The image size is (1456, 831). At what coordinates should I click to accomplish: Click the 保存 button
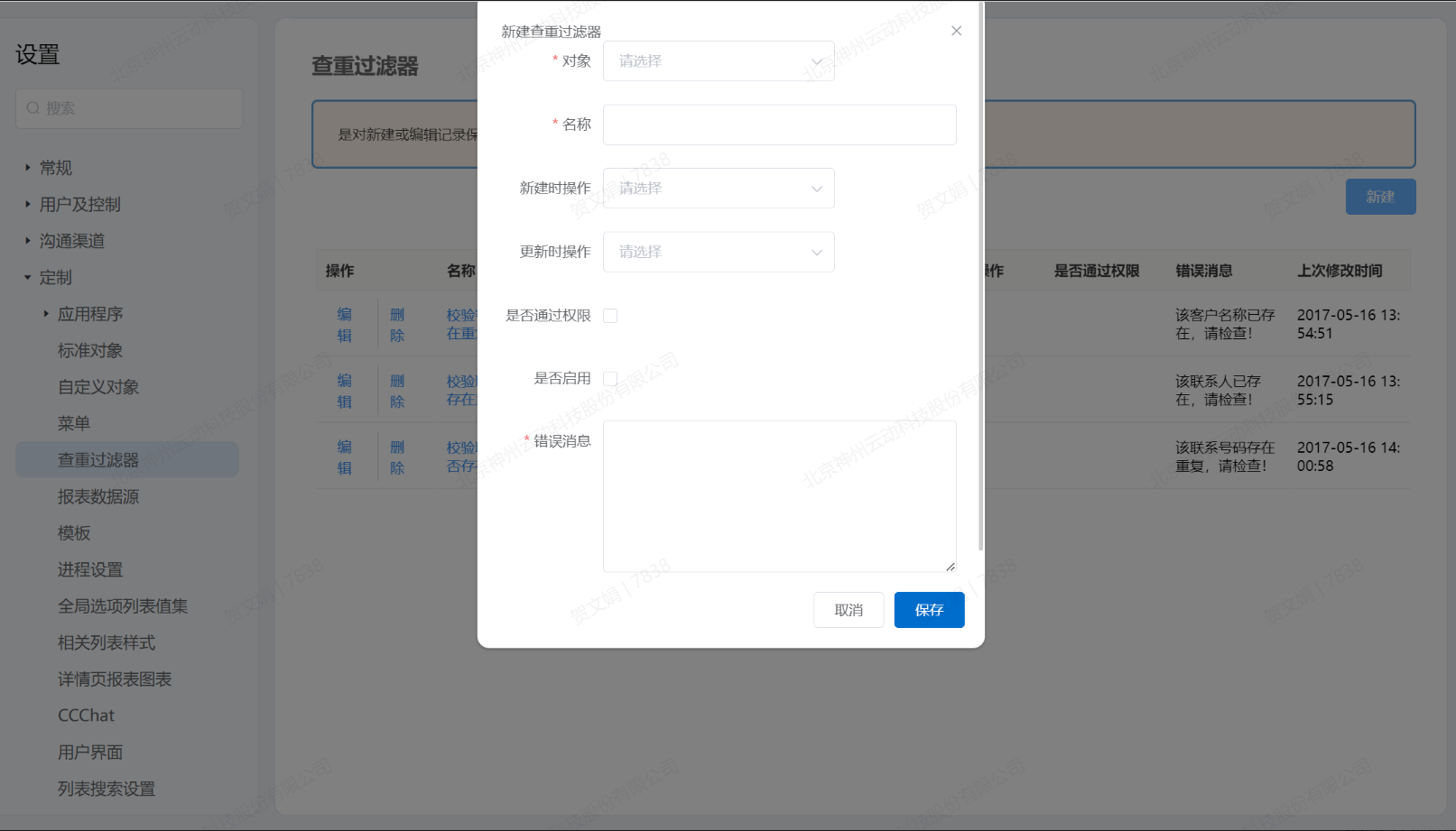tap(929, 610)
